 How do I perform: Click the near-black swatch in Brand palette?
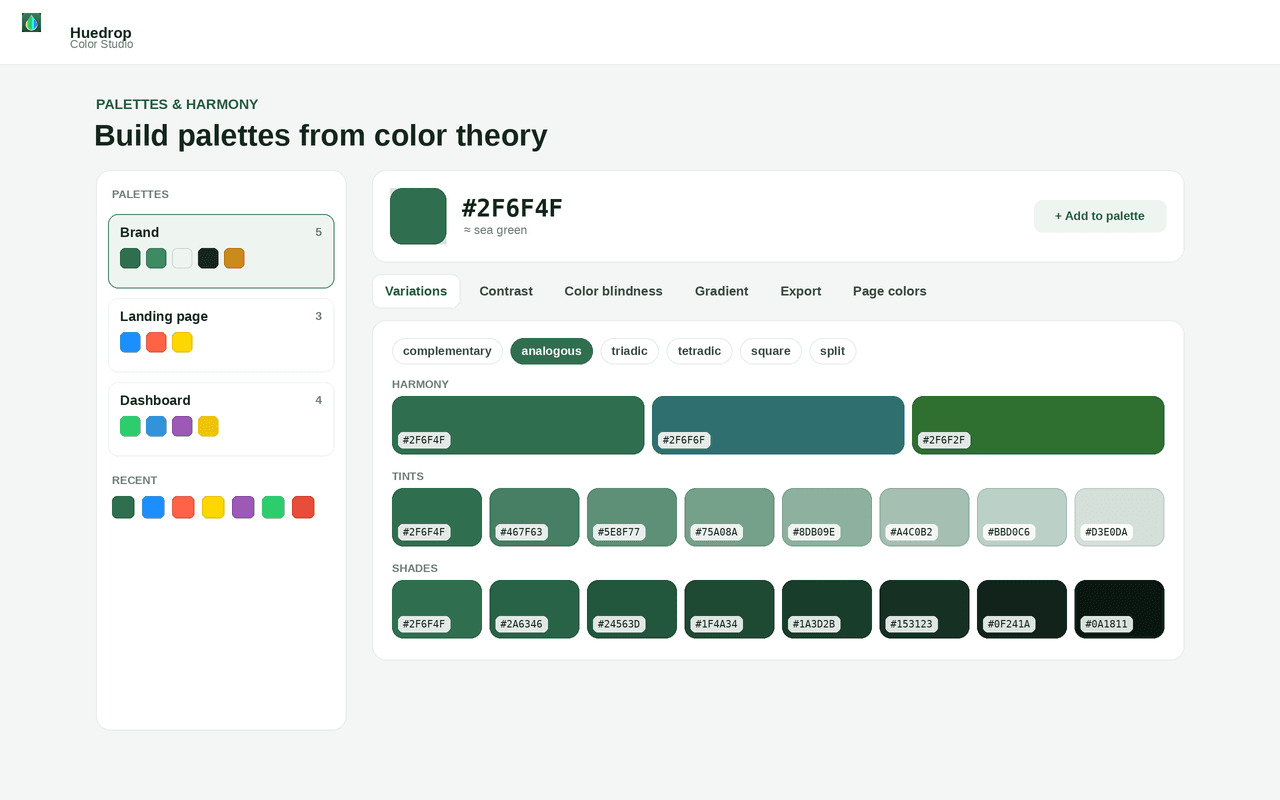tap(208, 258)
